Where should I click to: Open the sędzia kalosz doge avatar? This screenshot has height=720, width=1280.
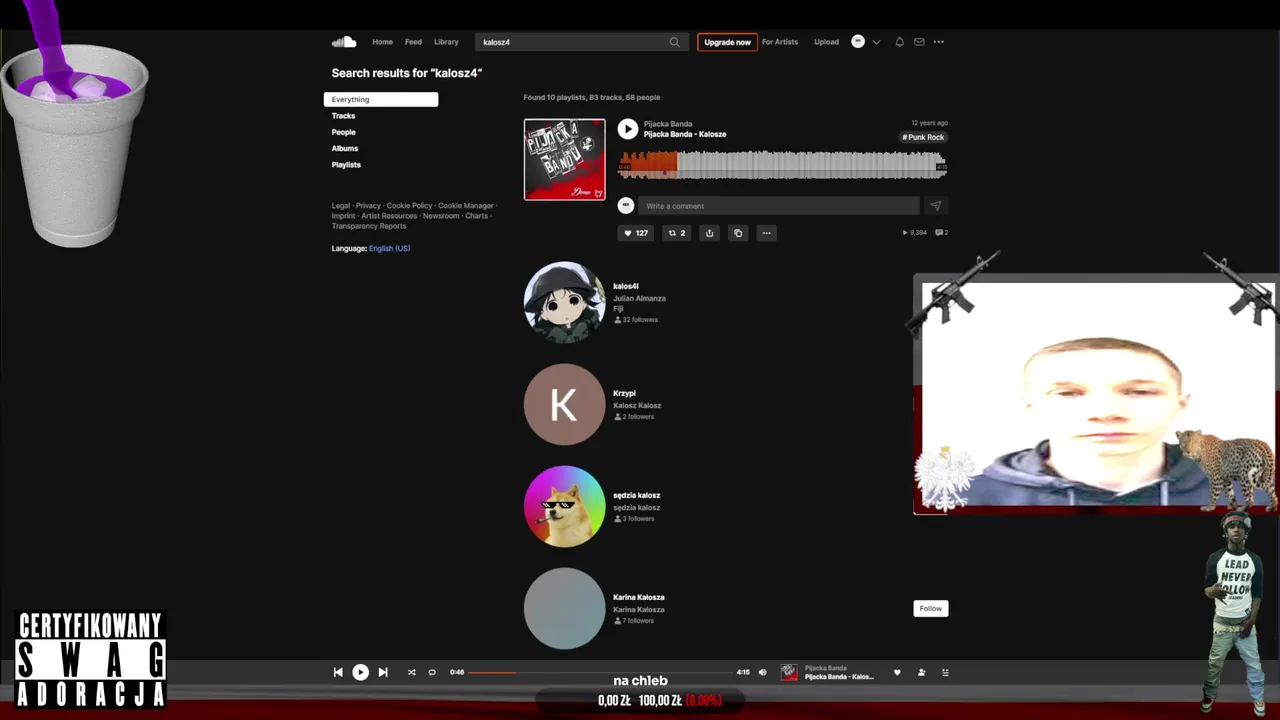click(564, 506)
